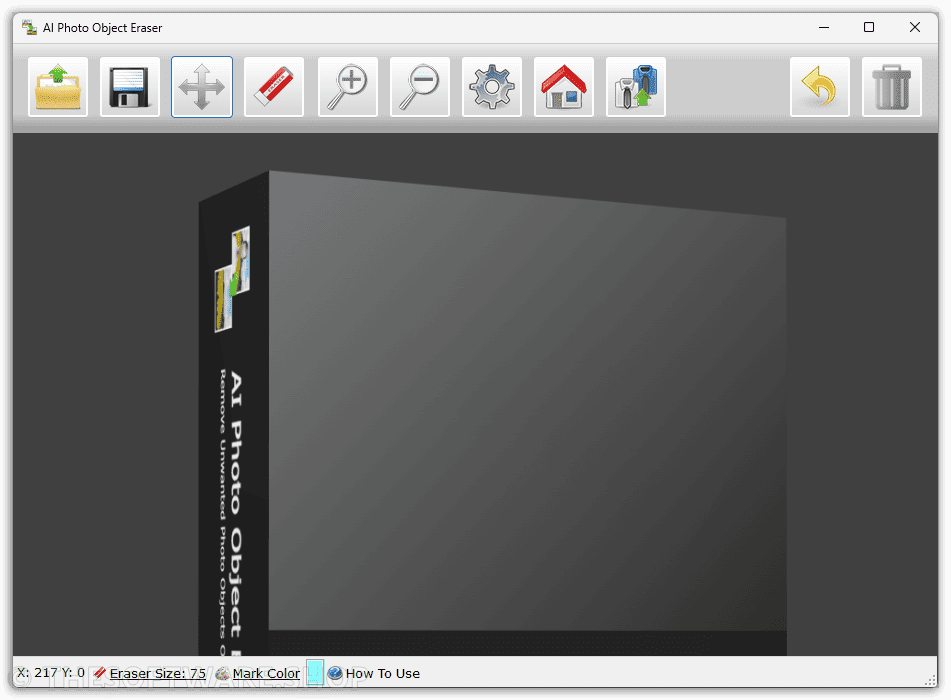Click the Eraser Size: 75 link

tap(158, 673)
